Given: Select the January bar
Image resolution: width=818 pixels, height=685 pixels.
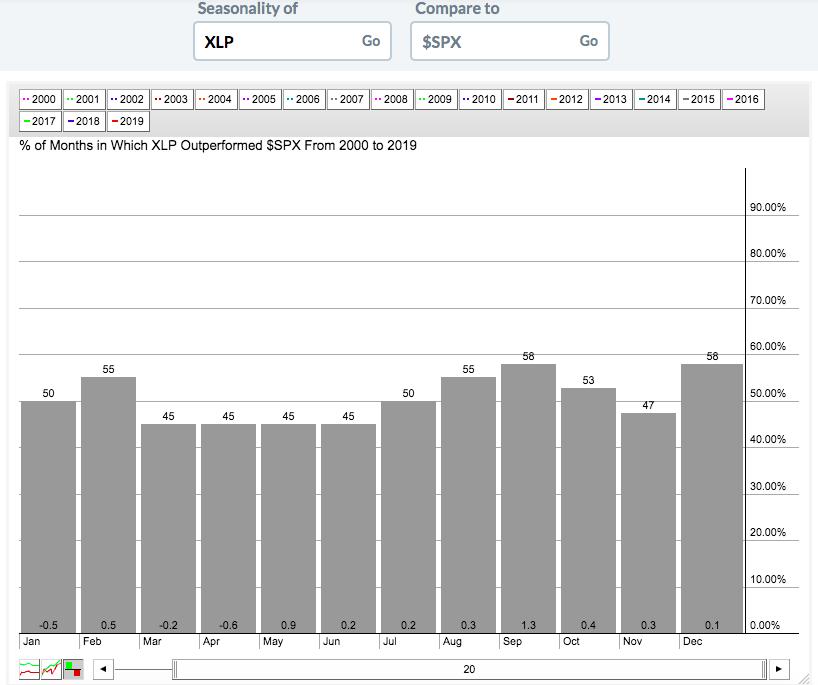Looking at the screenshot, I should point(49,517).
